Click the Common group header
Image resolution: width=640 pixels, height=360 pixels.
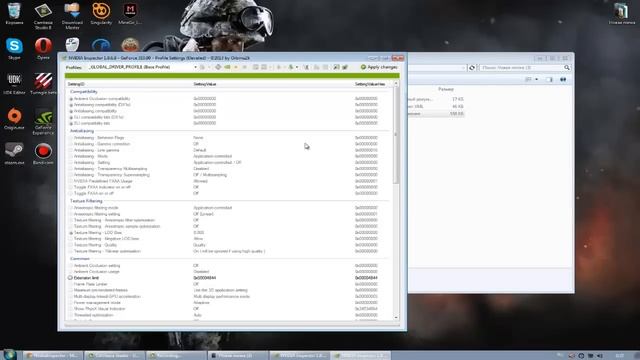coord(80,259)
